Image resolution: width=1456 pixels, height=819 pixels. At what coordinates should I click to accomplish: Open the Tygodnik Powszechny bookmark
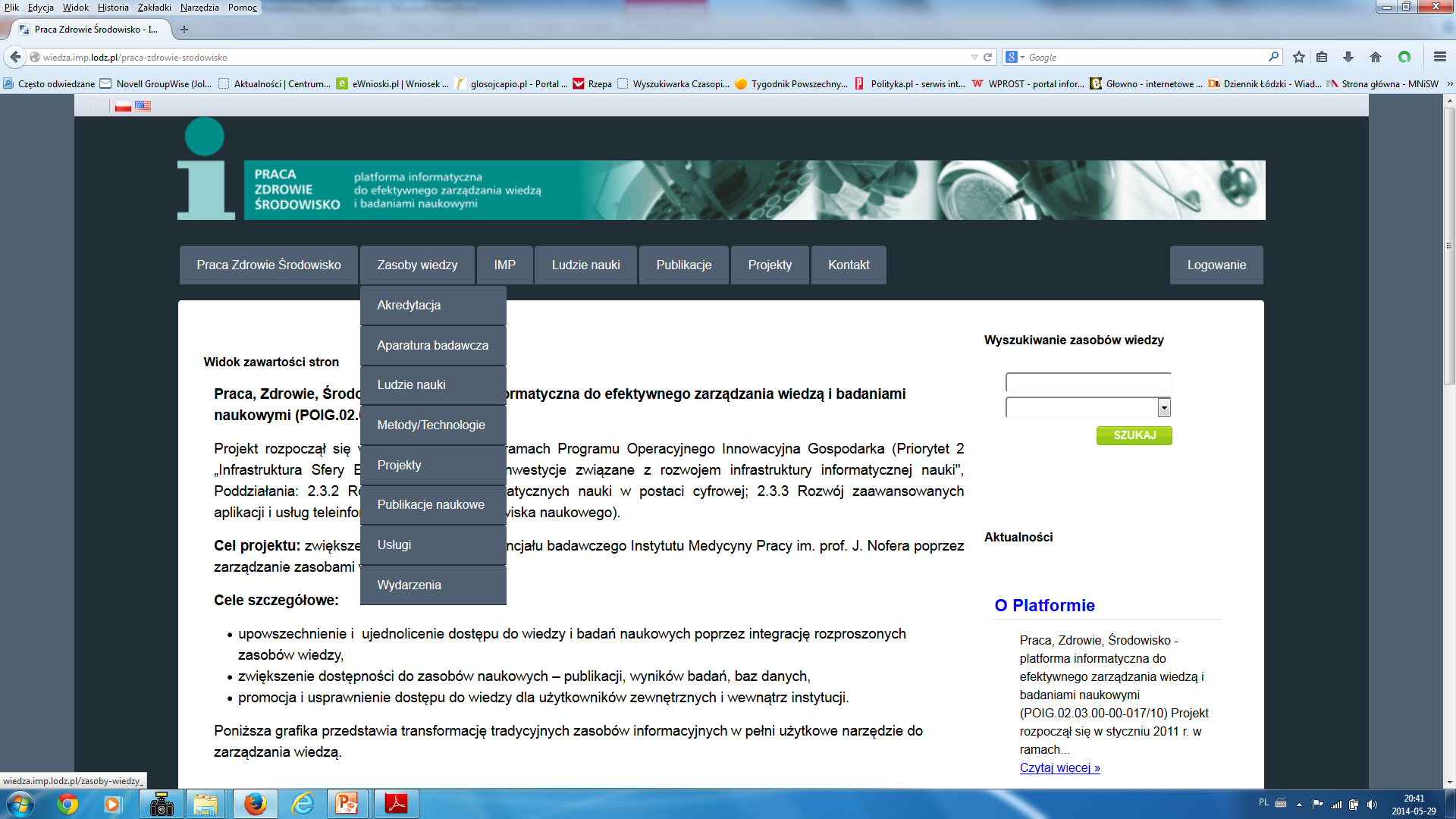click(792, 84)
